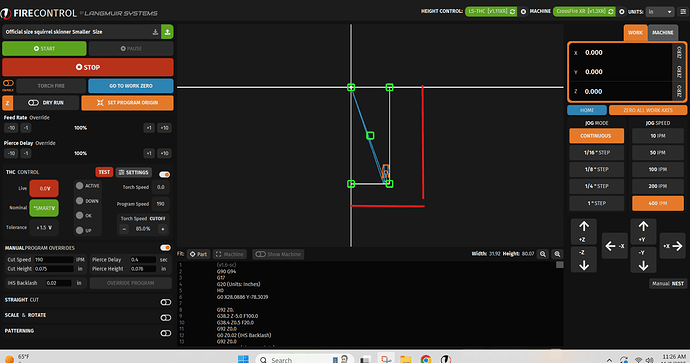
Task: Select 400 IPM jog speed
Action: [x=657, y=203]
